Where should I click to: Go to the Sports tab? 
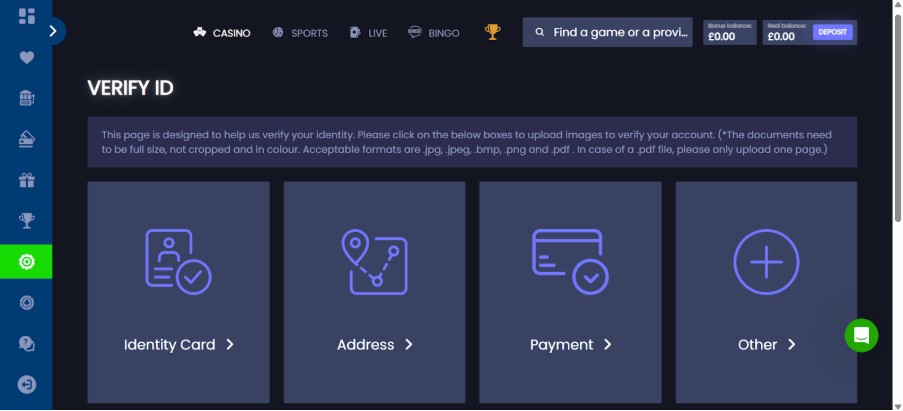click(x=300, y=33)
